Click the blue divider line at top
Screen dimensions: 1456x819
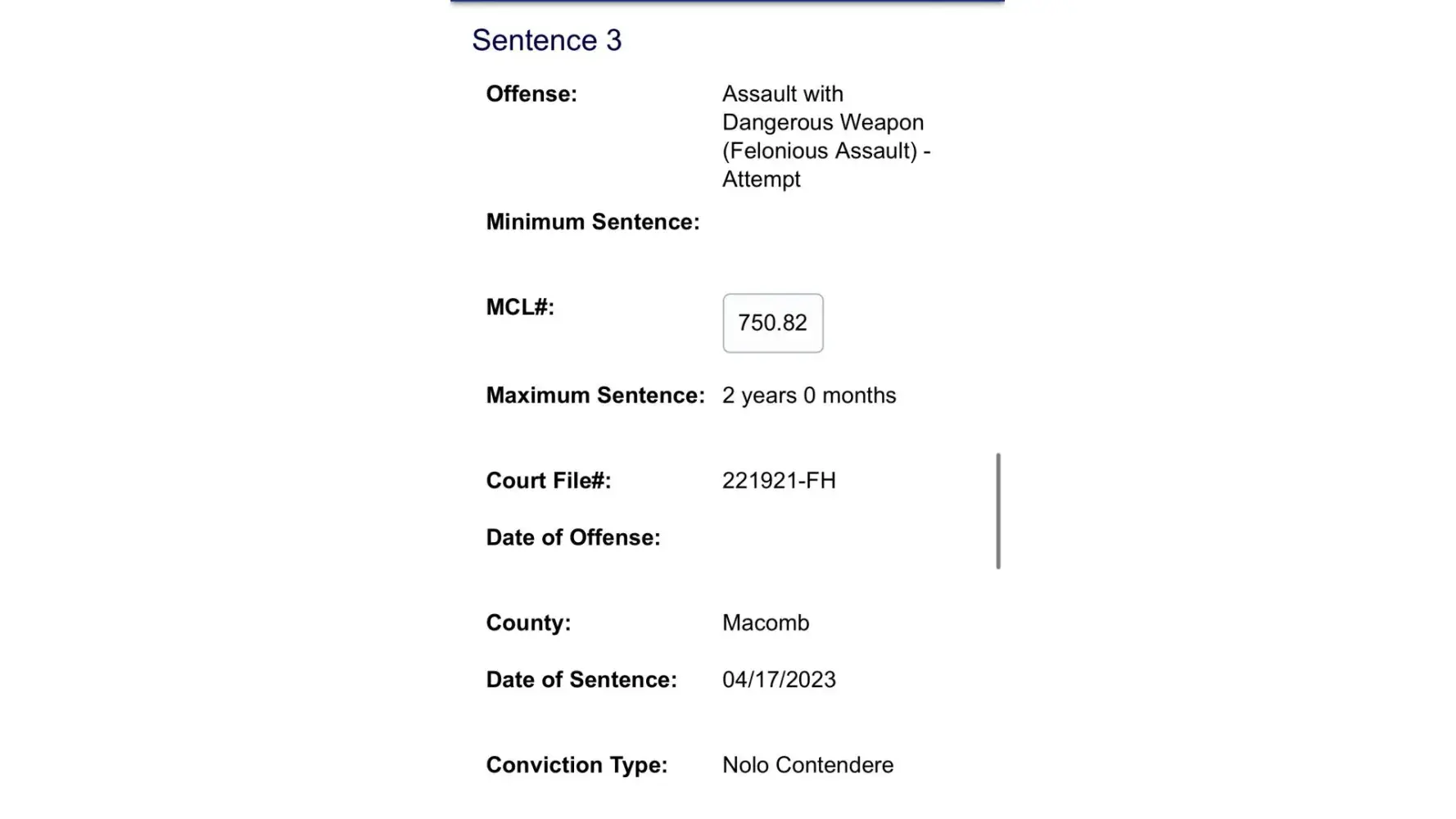[727, 2]
